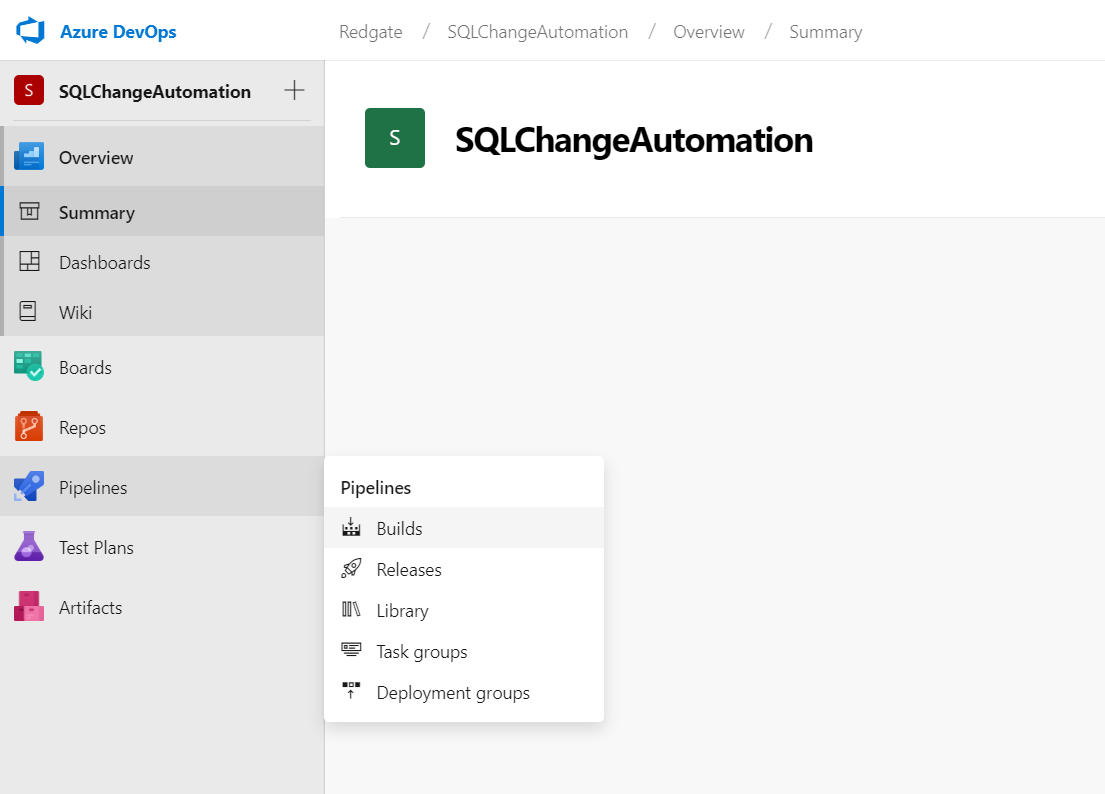
Task: Expand the Pipelines section in sidebar
Action: [162, 487]
